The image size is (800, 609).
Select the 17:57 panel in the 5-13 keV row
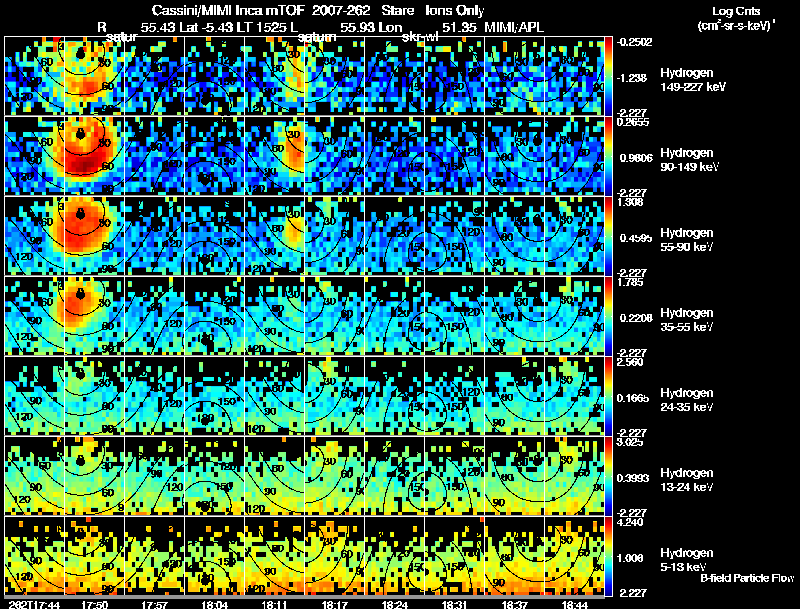click(x=155, y=556)
